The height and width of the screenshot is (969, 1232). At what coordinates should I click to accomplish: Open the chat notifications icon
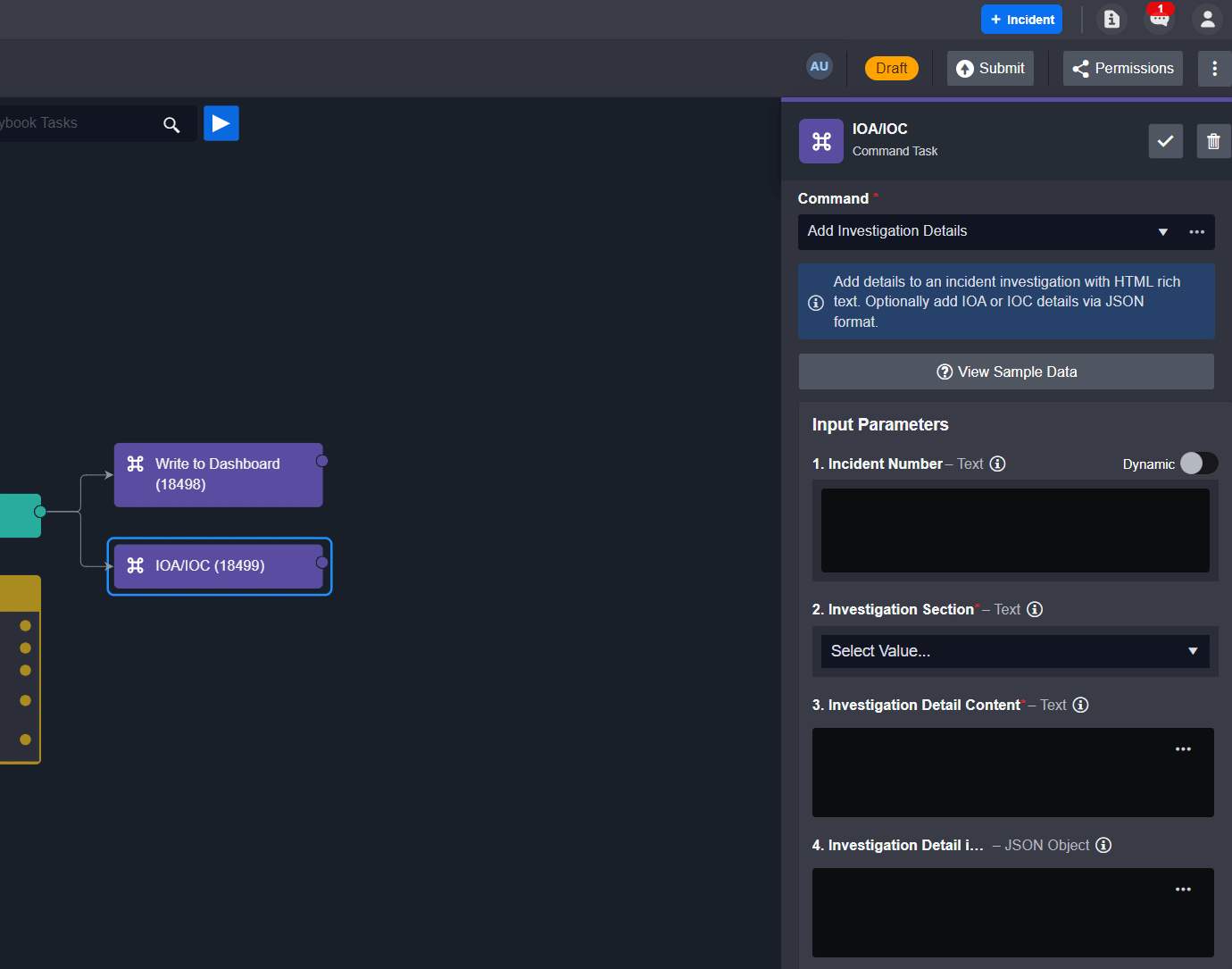pyautogui.click(x=1159, y=20)
